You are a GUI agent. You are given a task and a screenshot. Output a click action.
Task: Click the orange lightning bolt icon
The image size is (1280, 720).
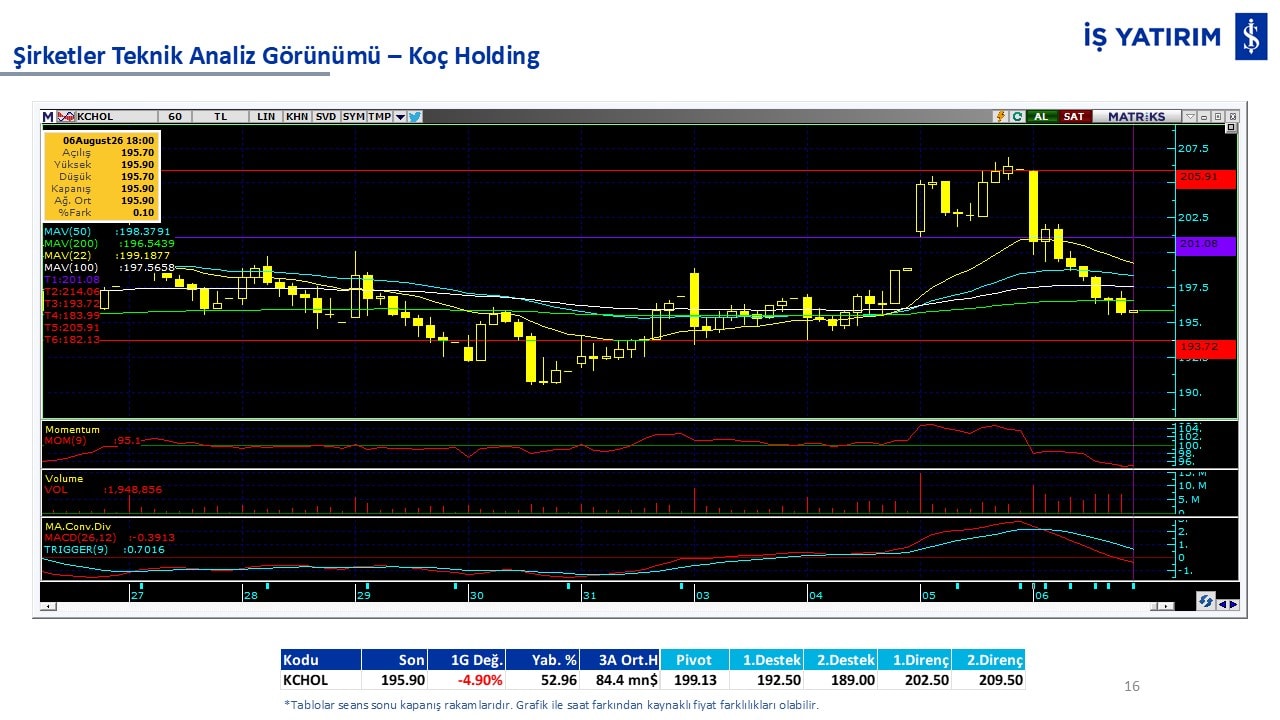(x=1000, y=117)
